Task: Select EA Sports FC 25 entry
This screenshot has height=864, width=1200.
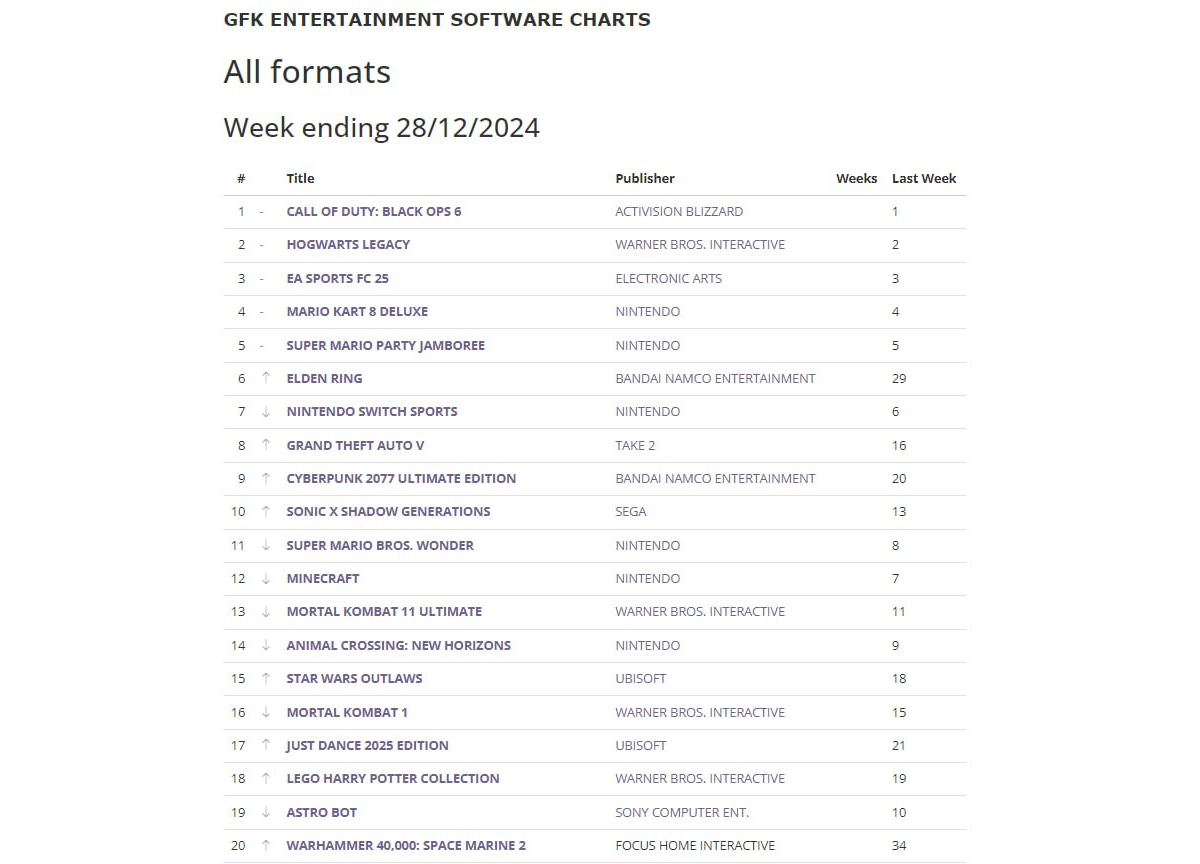Action: pyautogui.click(x=338, y=278)
